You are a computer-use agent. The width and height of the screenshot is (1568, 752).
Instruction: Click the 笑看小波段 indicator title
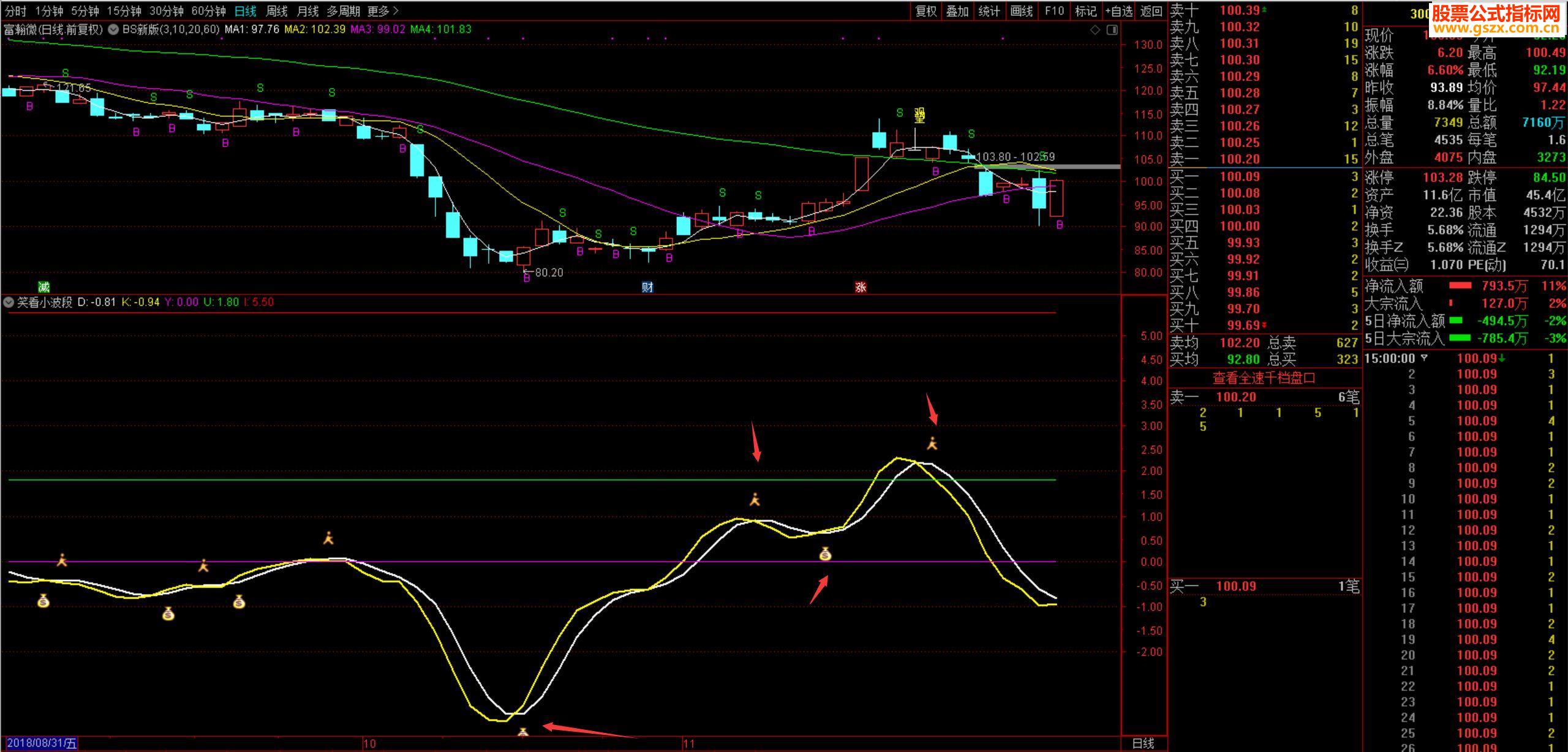(45, 302)
